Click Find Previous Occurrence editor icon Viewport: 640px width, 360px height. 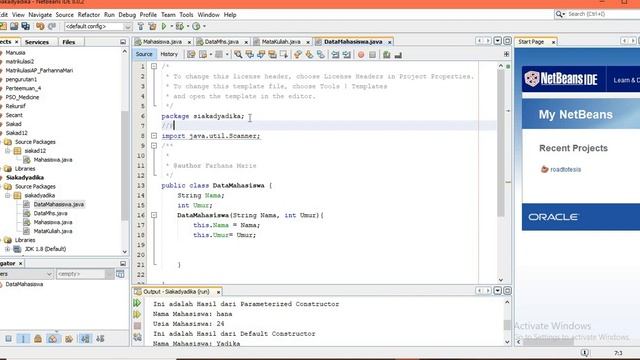click(x=249, y=54)
